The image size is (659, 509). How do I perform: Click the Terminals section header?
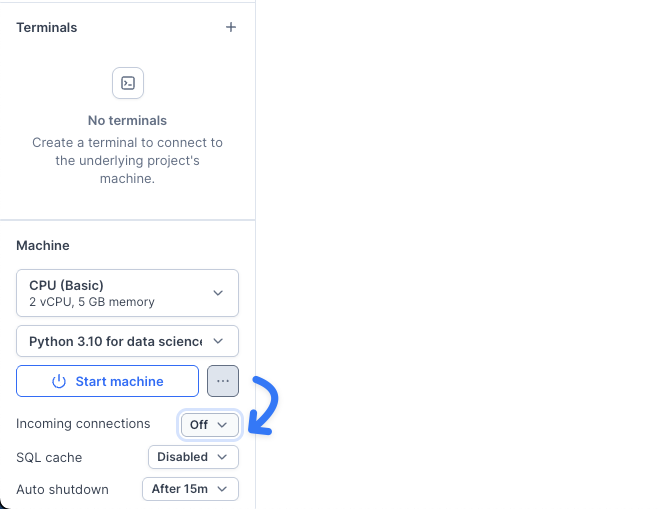point(46,28)
